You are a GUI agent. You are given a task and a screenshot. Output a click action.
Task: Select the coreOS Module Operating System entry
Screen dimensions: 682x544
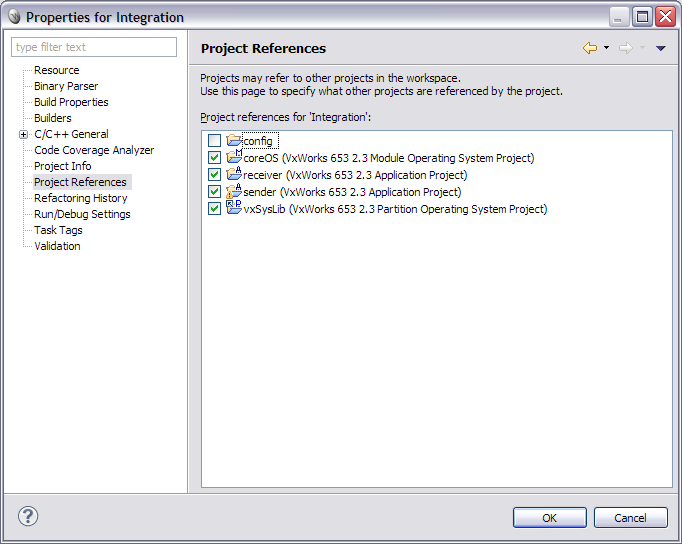click(389, 158)
